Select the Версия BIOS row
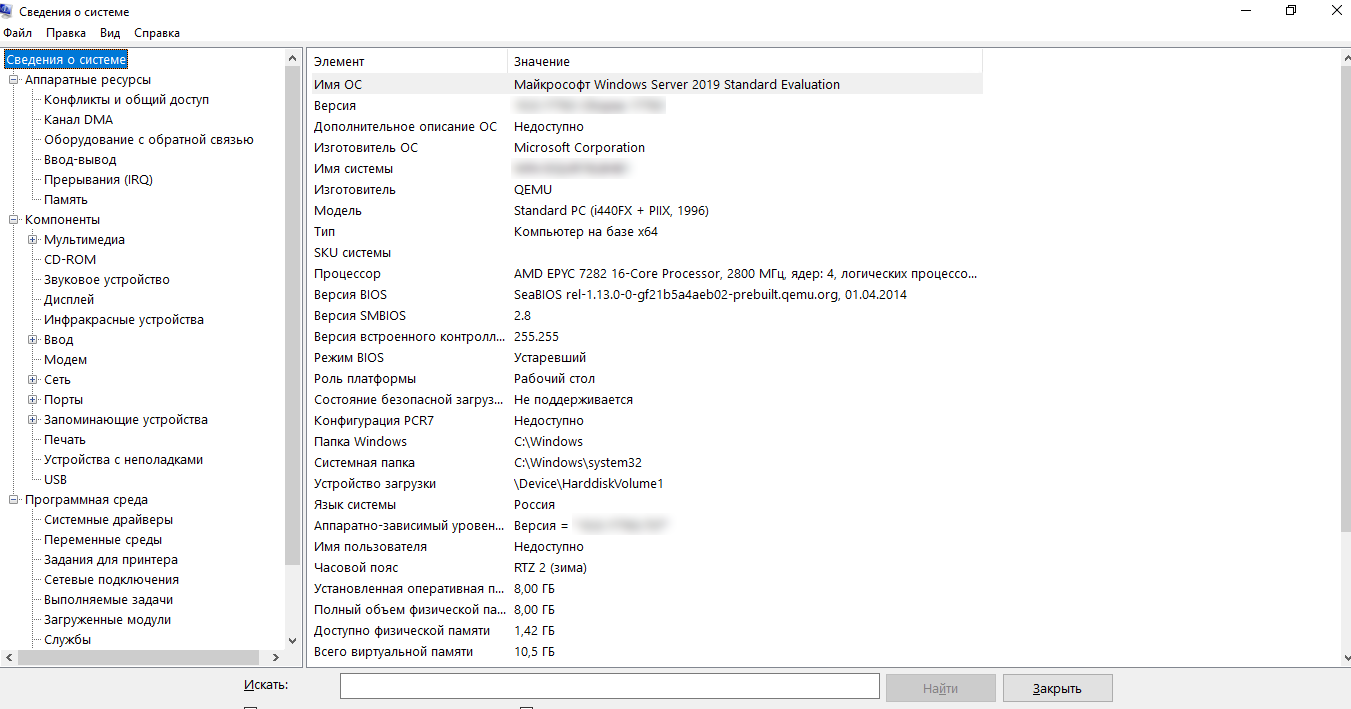 (x=645, y=295)
